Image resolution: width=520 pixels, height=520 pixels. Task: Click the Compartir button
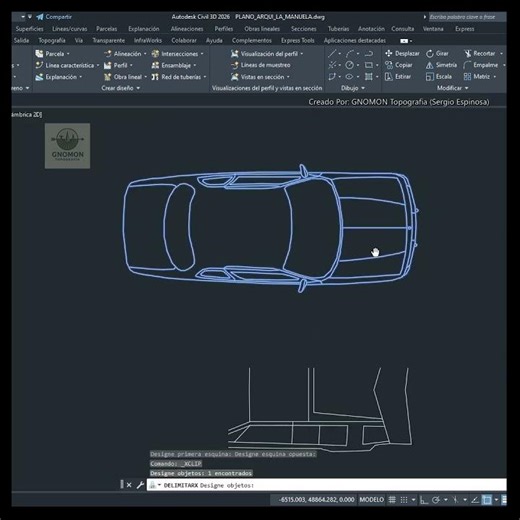54,17
